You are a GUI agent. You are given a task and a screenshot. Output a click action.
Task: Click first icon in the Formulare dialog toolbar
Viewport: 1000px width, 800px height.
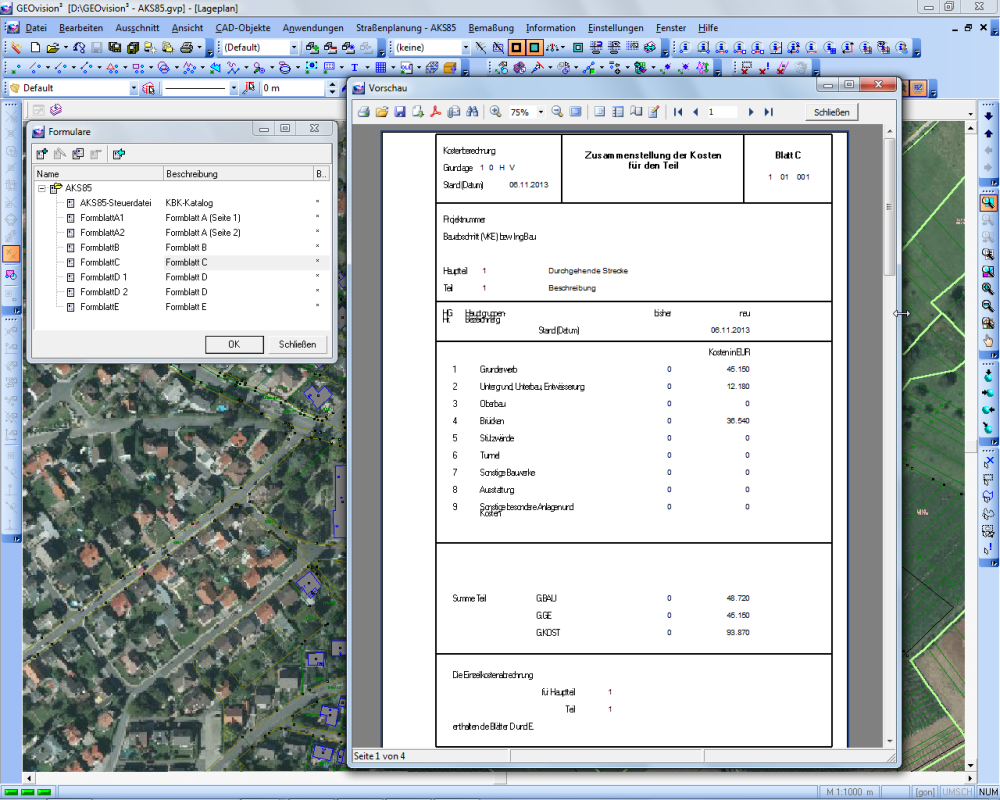tap(42, 154)
